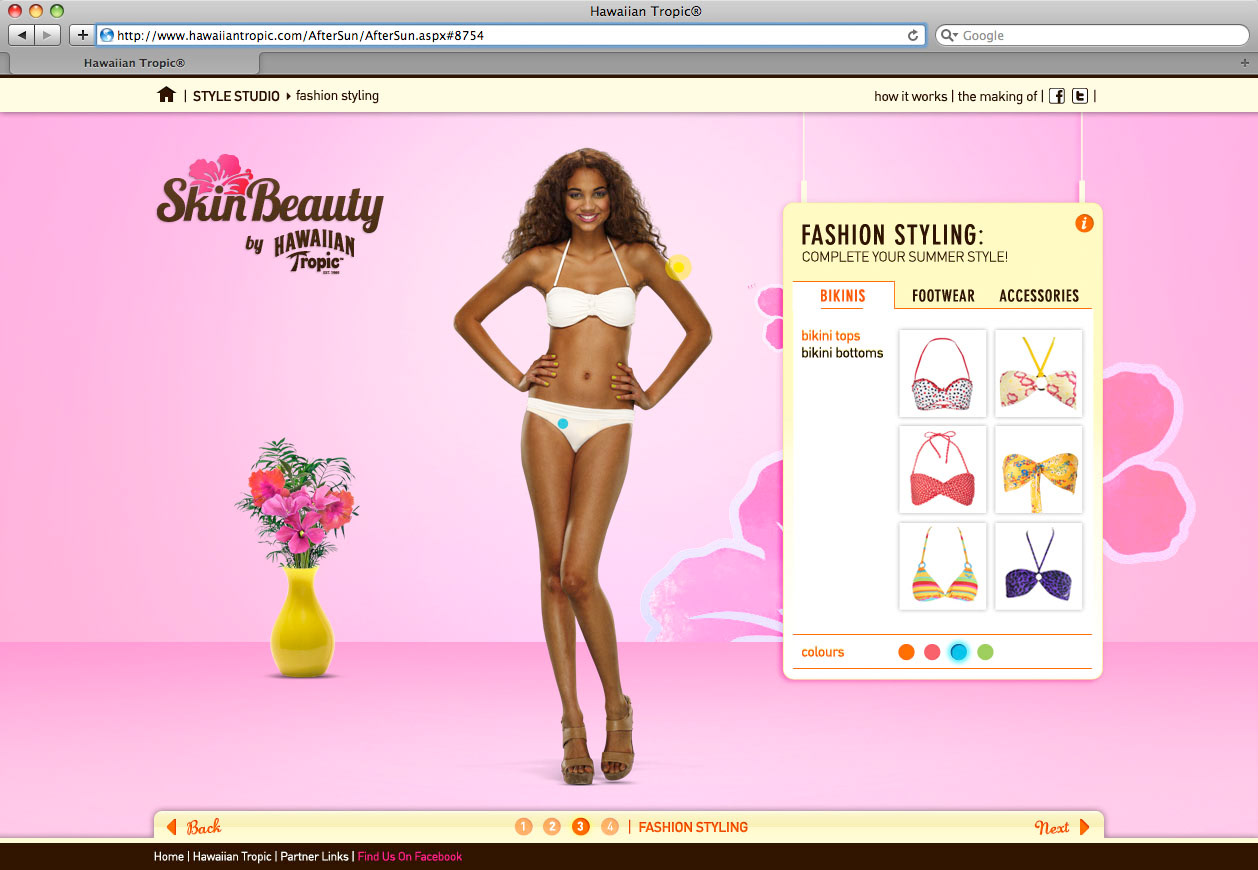Click the Skin Beauty logo

[270, 214]
